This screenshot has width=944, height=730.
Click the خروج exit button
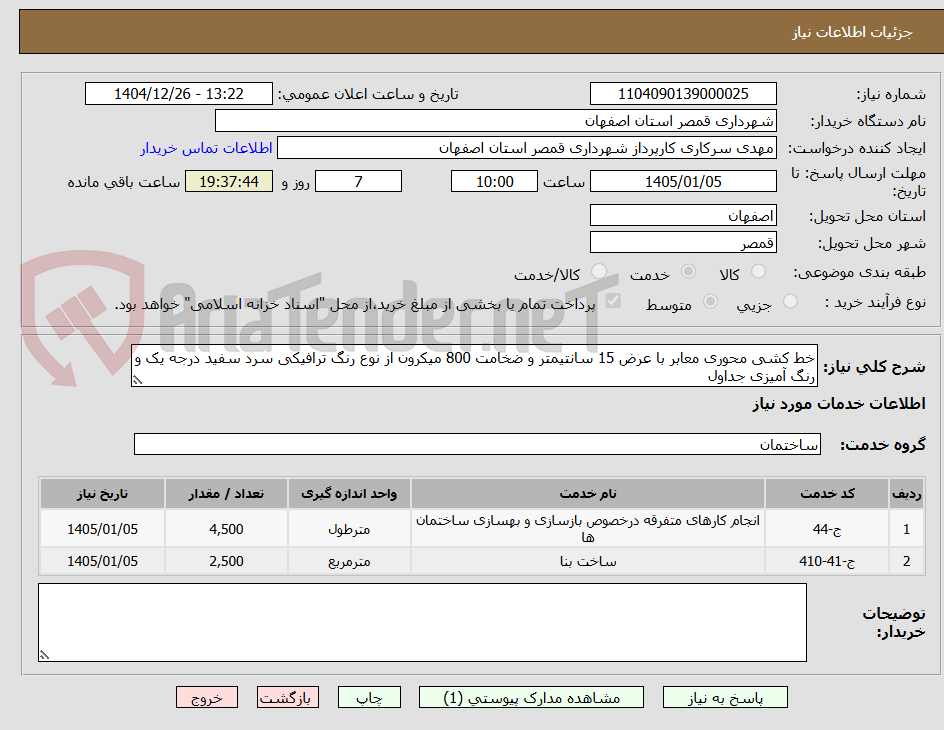(x=207, y=698)
